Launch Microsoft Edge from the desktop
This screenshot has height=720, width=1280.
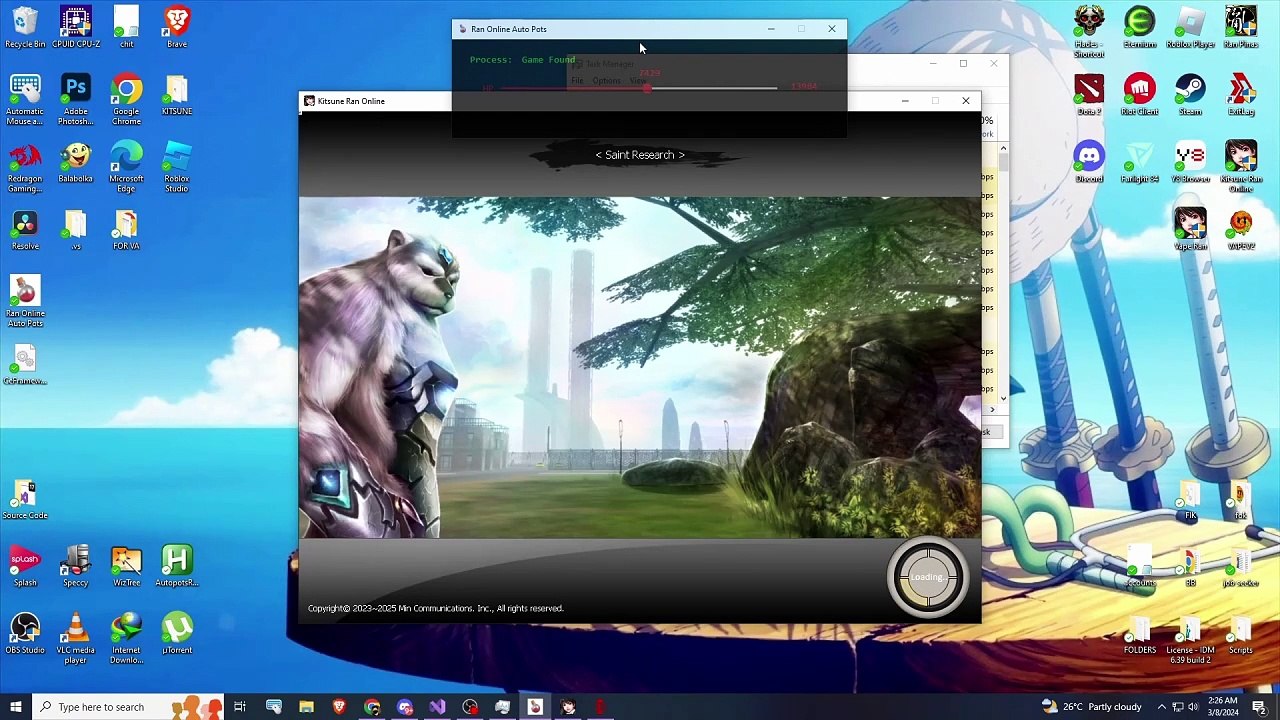126,168
